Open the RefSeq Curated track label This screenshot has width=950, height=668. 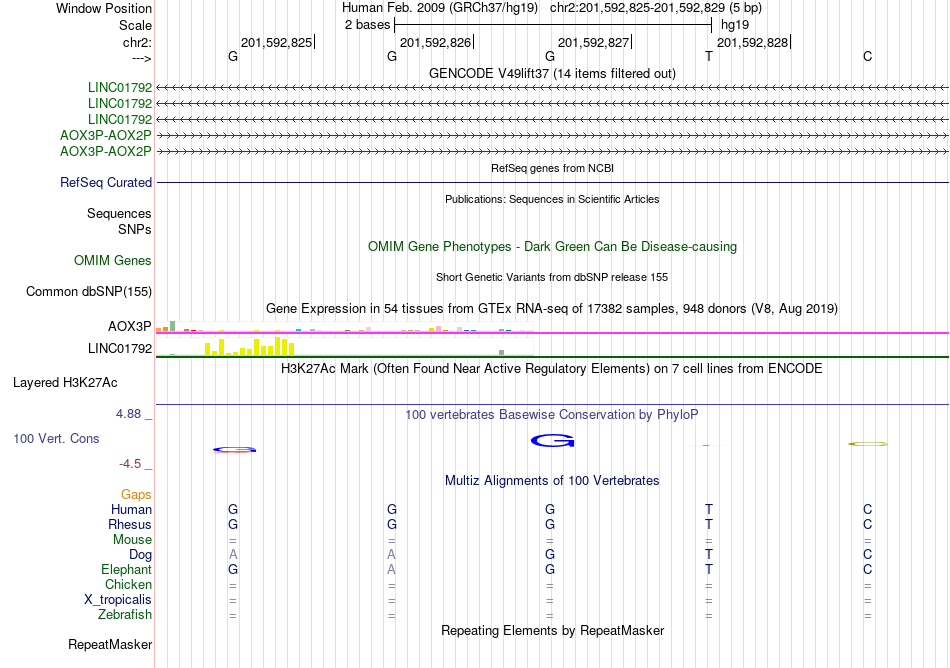pyautogui.click(x=106, y=182)
